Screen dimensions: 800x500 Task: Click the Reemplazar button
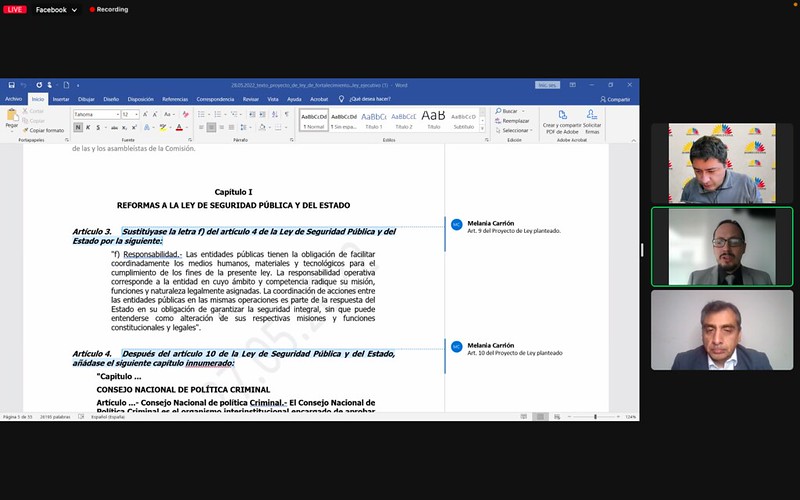(513, 121)
